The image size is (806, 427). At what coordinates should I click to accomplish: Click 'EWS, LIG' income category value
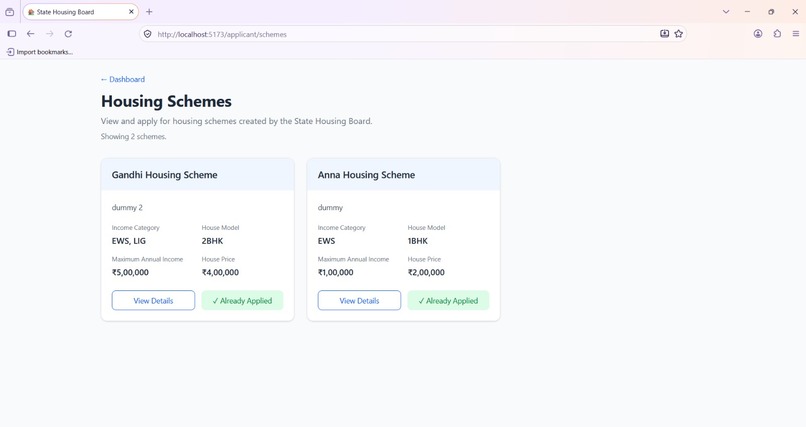pyautogui.click(x=129, y=241)
